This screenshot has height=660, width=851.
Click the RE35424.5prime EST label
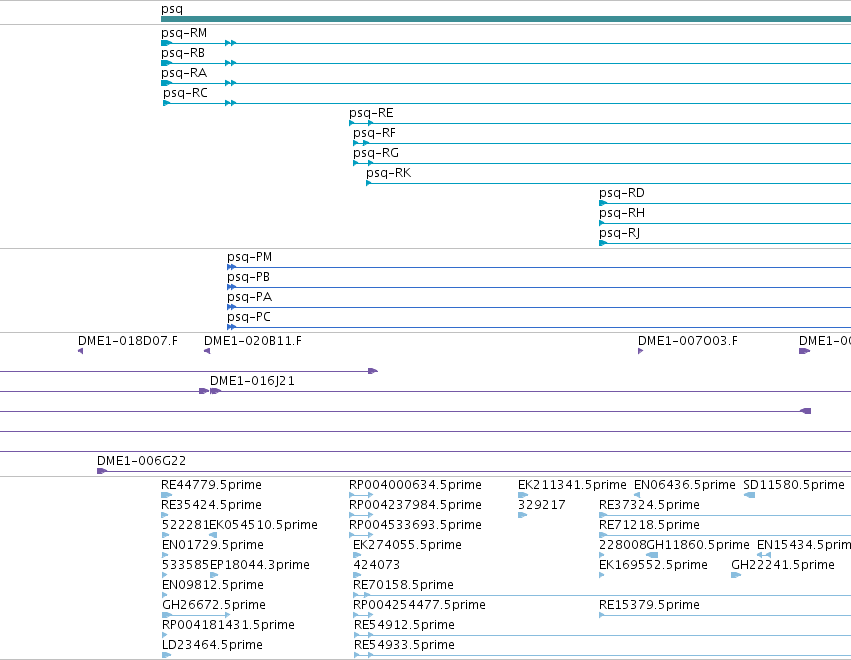click(x=212, y=505)
